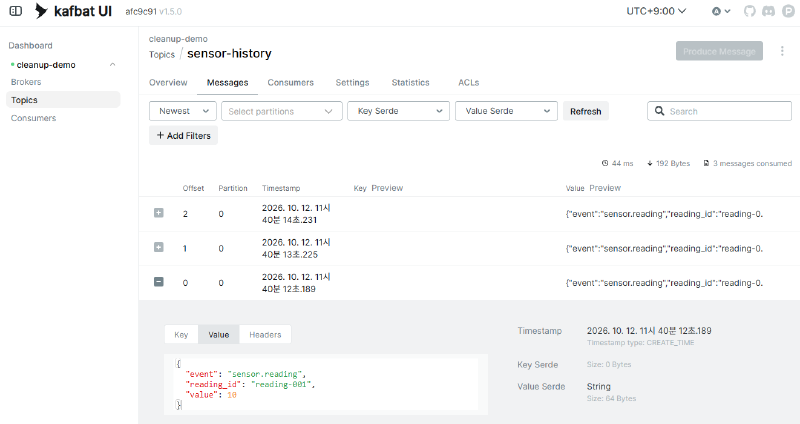Open the ProductHunt icon
This screenshot has width=800, height=424.
(x=788, y=11)
